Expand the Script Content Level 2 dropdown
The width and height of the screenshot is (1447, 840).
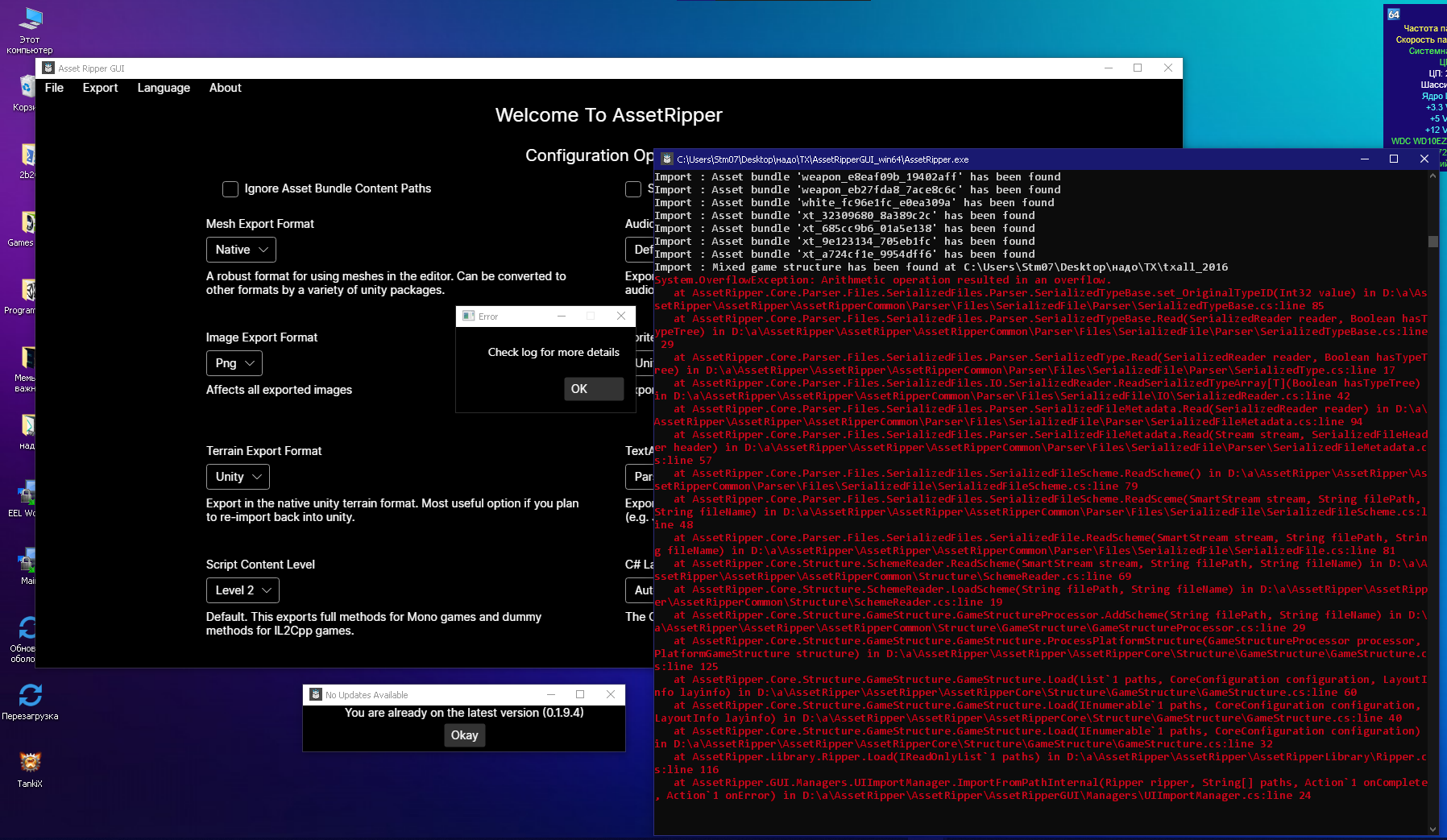tap(243, 590)
